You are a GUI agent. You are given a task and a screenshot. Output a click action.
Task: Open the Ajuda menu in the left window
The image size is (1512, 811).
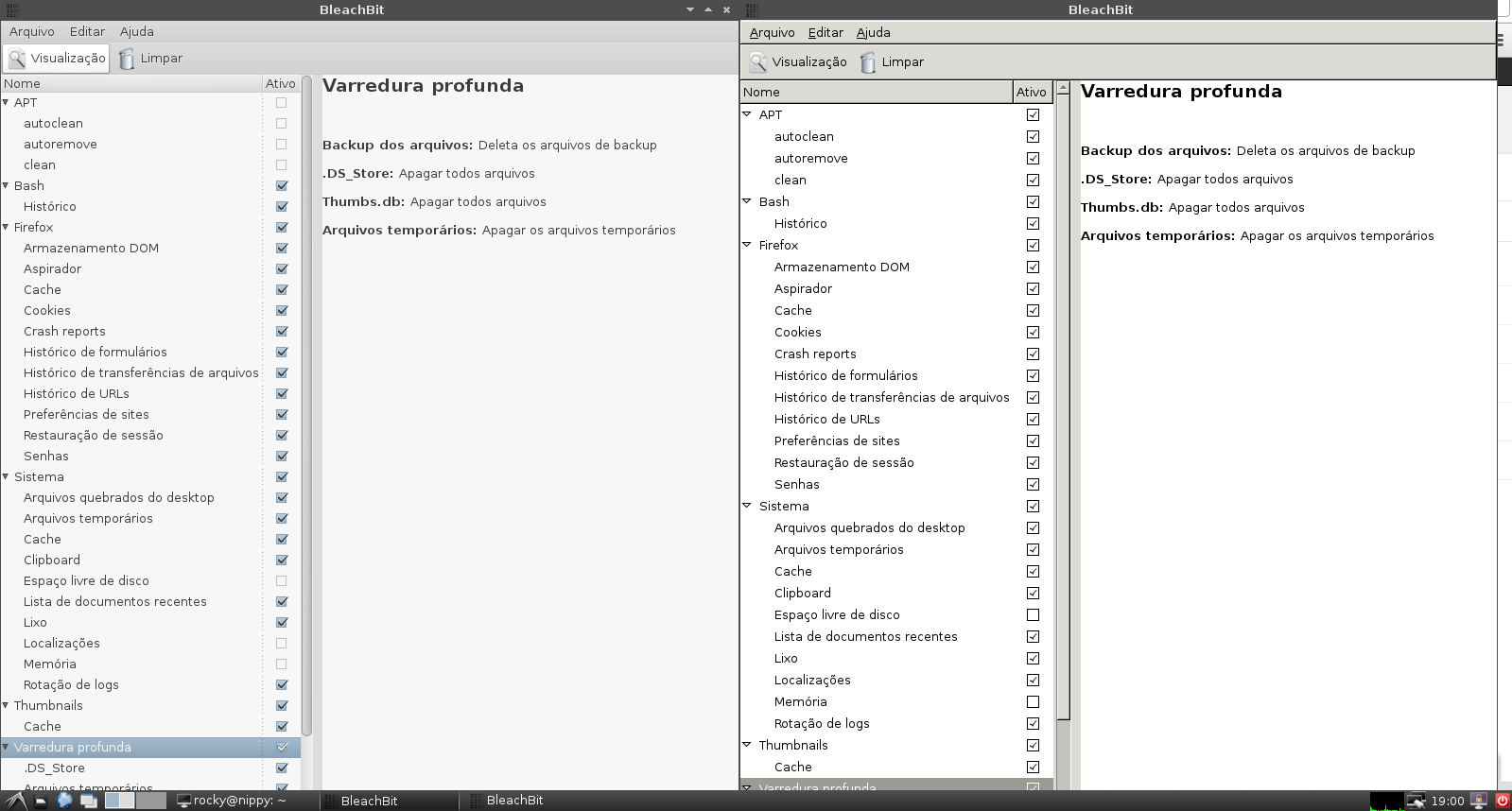(x=136, y=31)
